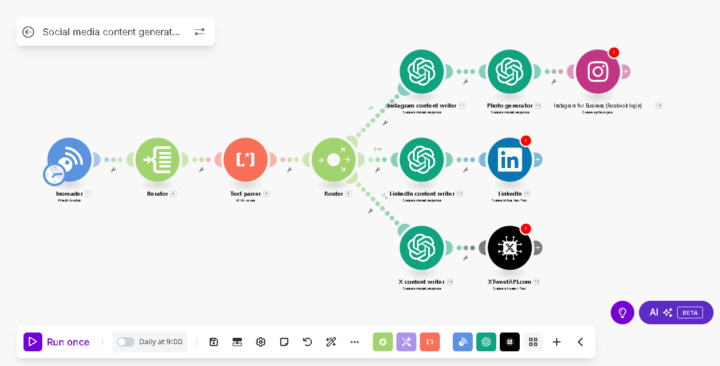Click the red error badge on Instagram module
Screen dimensions: 720x366
(614, 52)
